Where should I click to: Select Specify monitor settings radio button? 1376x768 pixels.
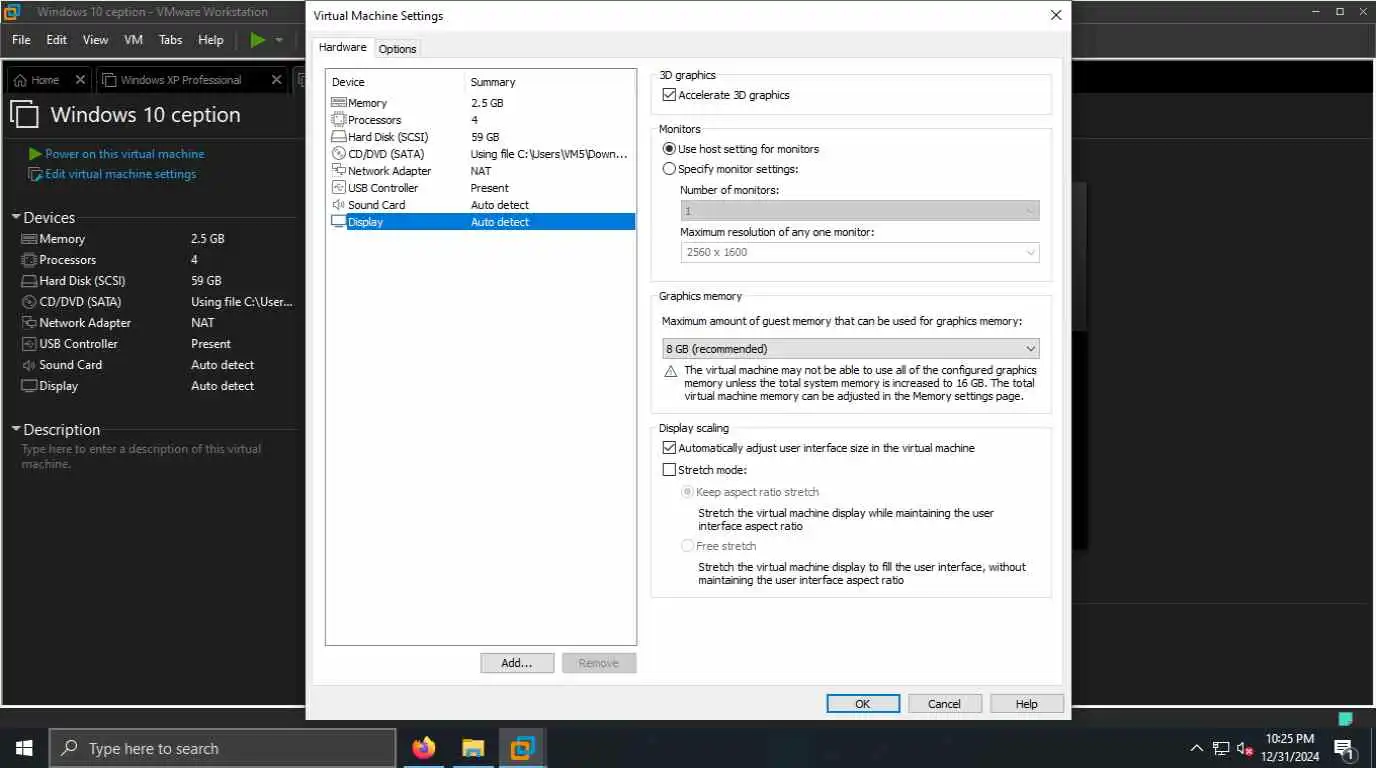(x=670, y=169)
